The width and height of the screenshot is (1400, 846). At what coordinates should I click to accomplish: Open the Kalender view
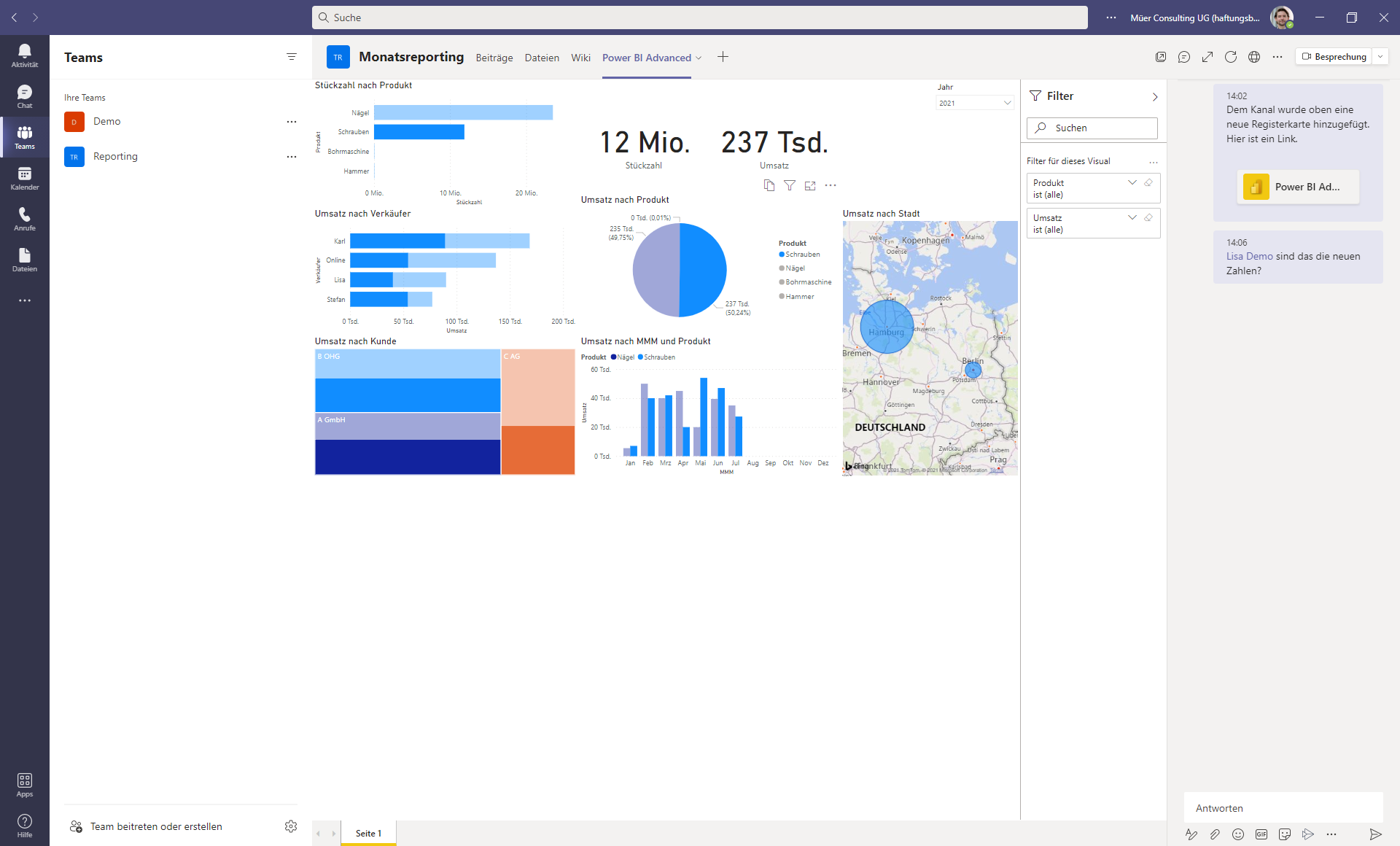(x=25, y=178)
